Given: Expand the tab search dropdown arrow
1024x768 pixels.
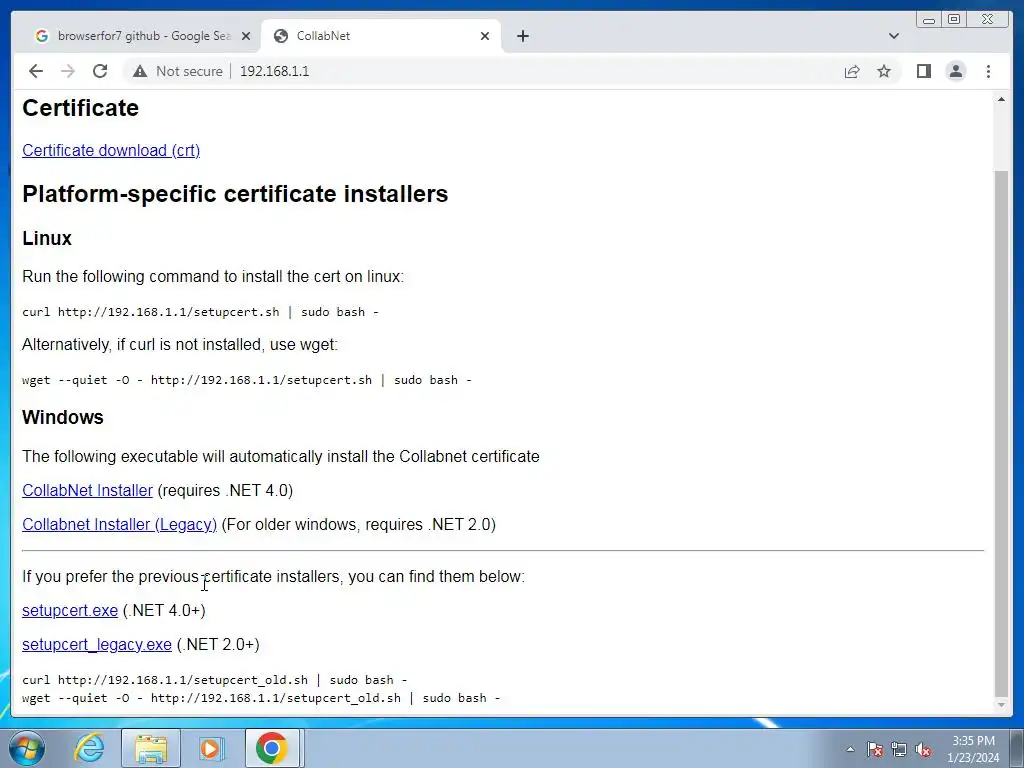Looking at the screenshot, I should (893, 36).
